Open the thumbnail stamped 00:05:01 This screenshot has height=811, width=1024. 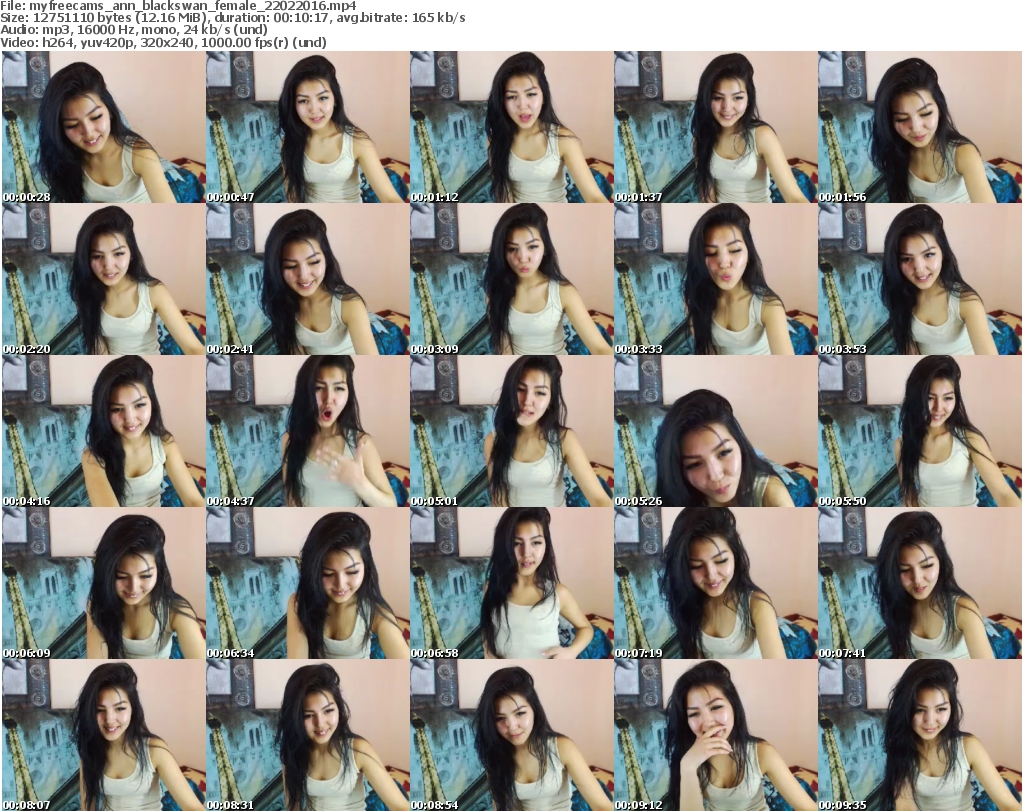(511, 431)
